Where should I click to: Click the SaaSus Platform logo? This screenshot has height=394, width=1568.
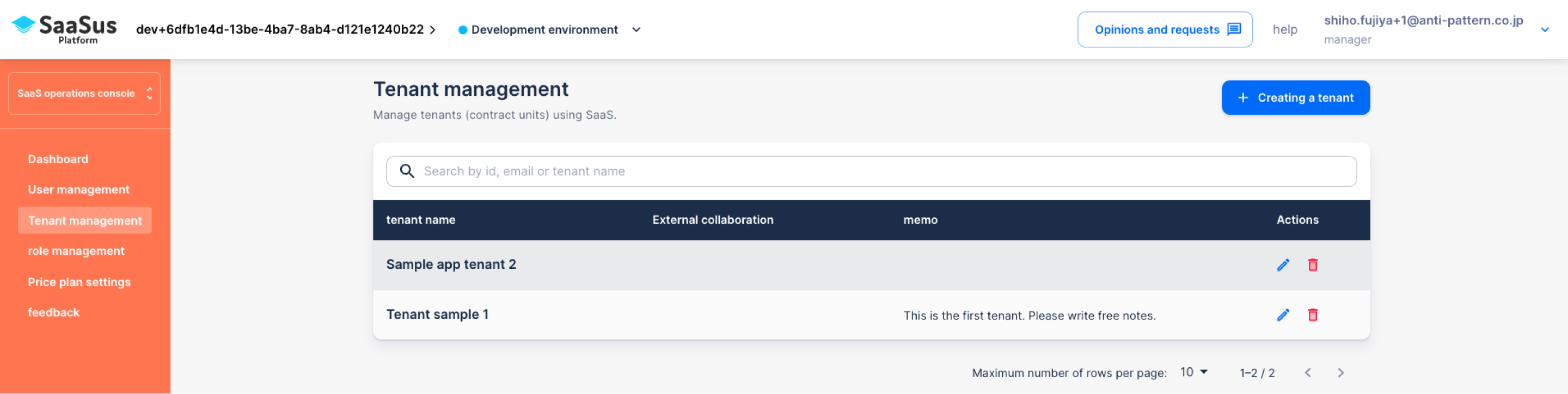click(x=64, y=29)
